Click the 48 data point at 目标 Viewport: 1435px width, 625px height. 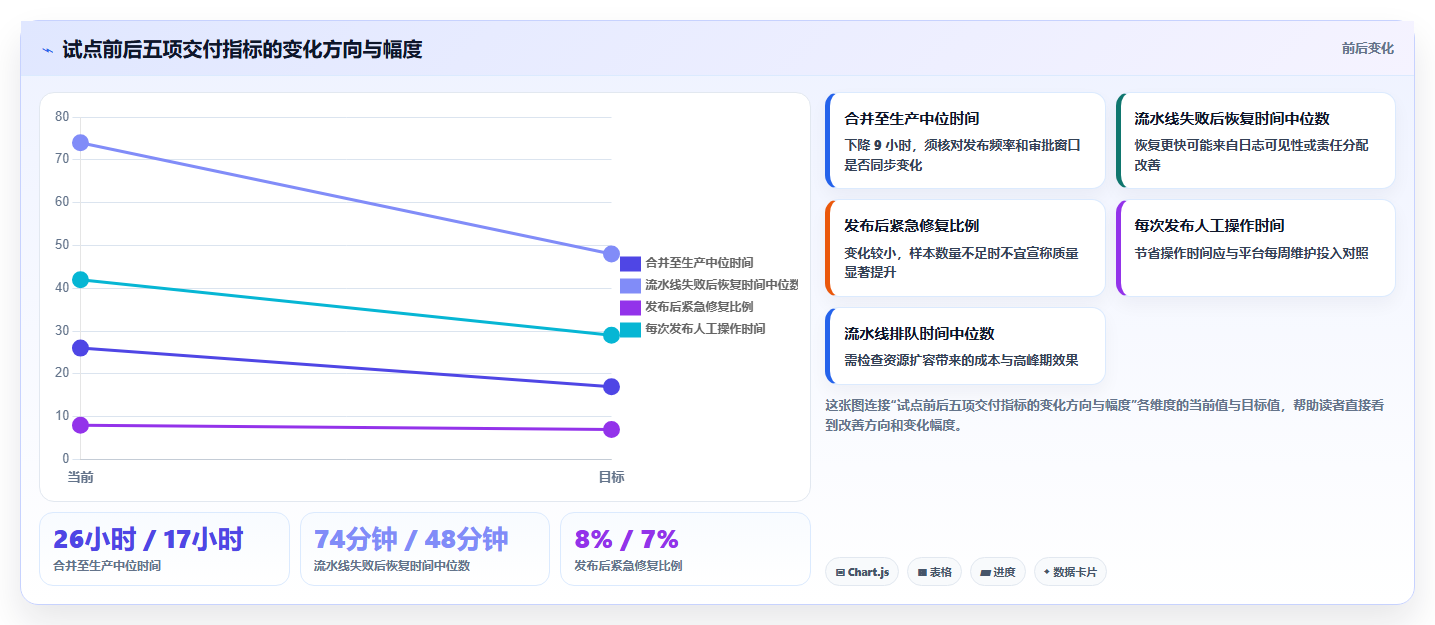pos(611,254)
